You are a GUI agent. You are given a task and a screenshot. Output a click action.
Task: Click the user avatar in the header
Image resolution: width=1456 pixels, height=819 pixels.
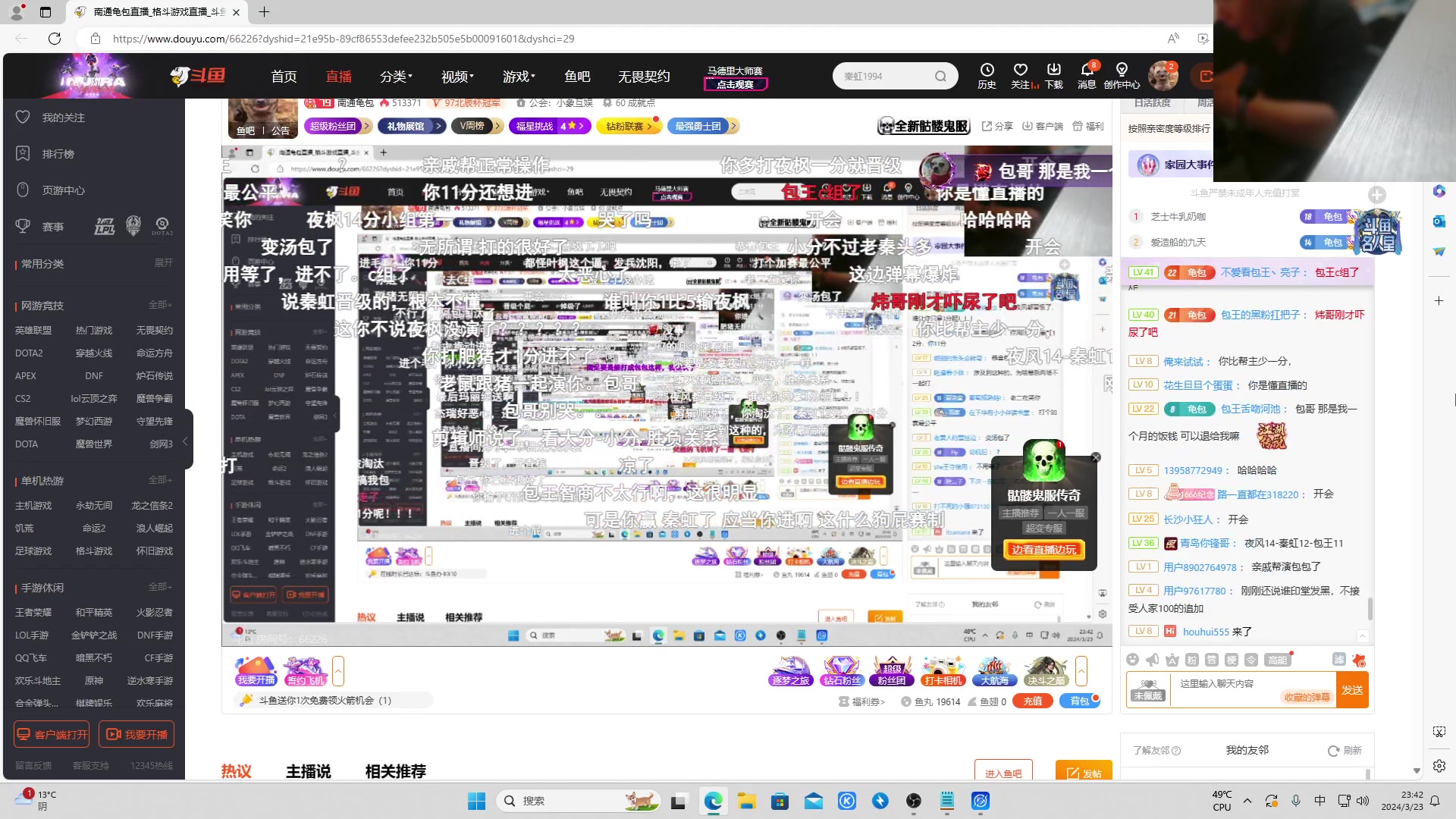point(1163,76)
